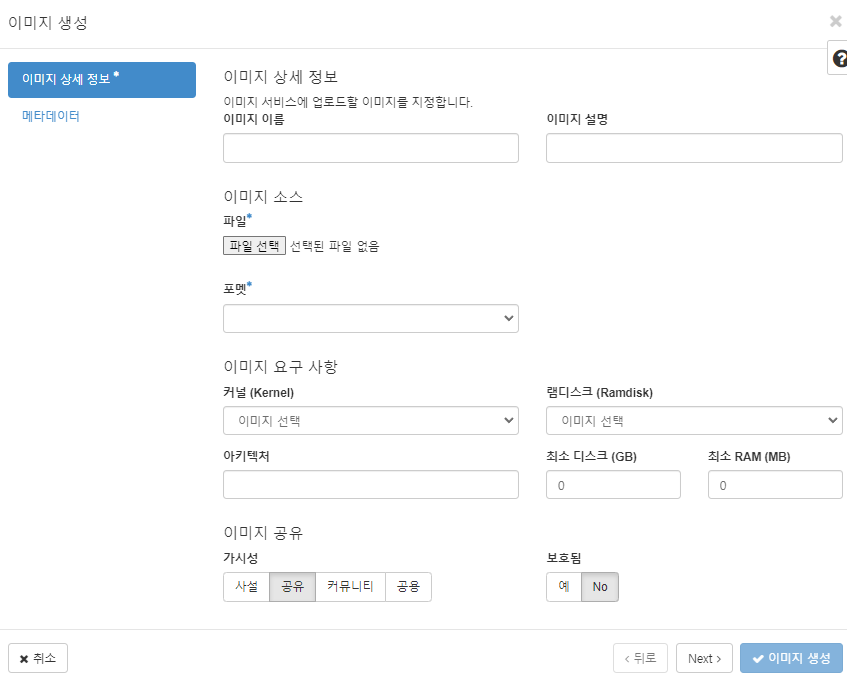847x686 pixels.
Task: Set 보호됨 to 예
Action: pos(563,587)
